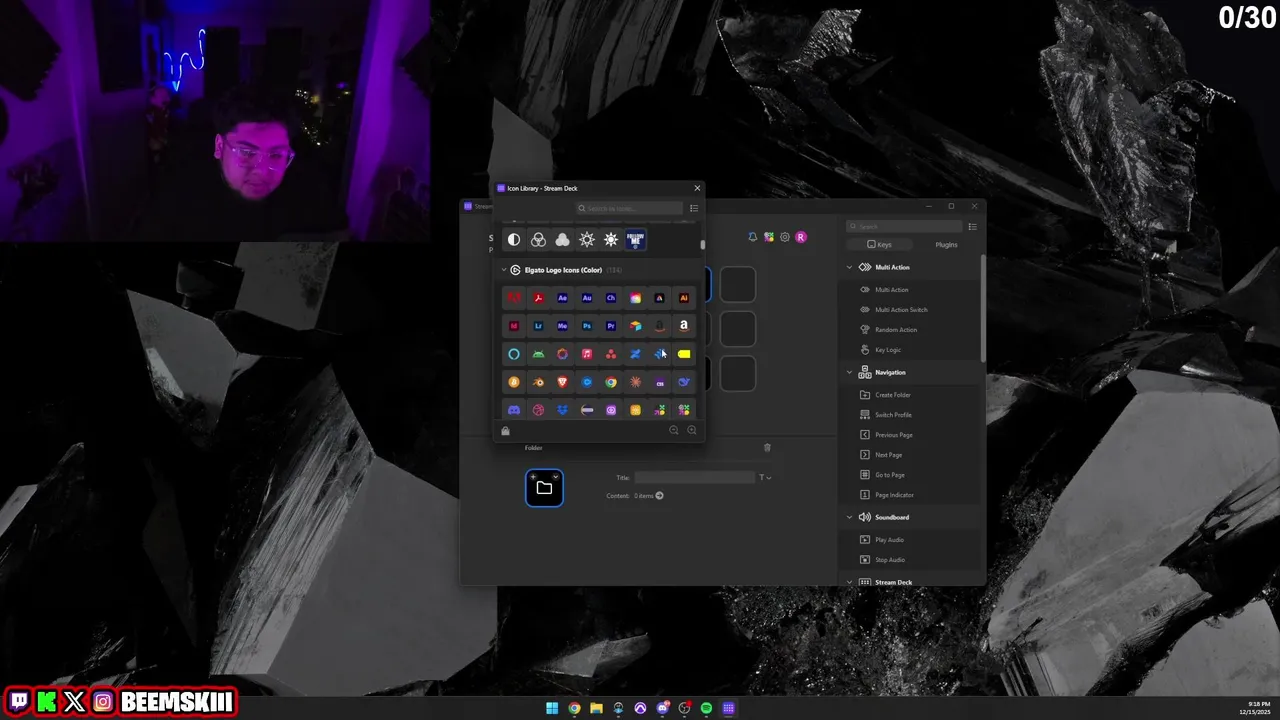The image size is (1280, 720).
Task: Select the Premiere Pro 'Pr' icon
Action: [x=611, y=326]
